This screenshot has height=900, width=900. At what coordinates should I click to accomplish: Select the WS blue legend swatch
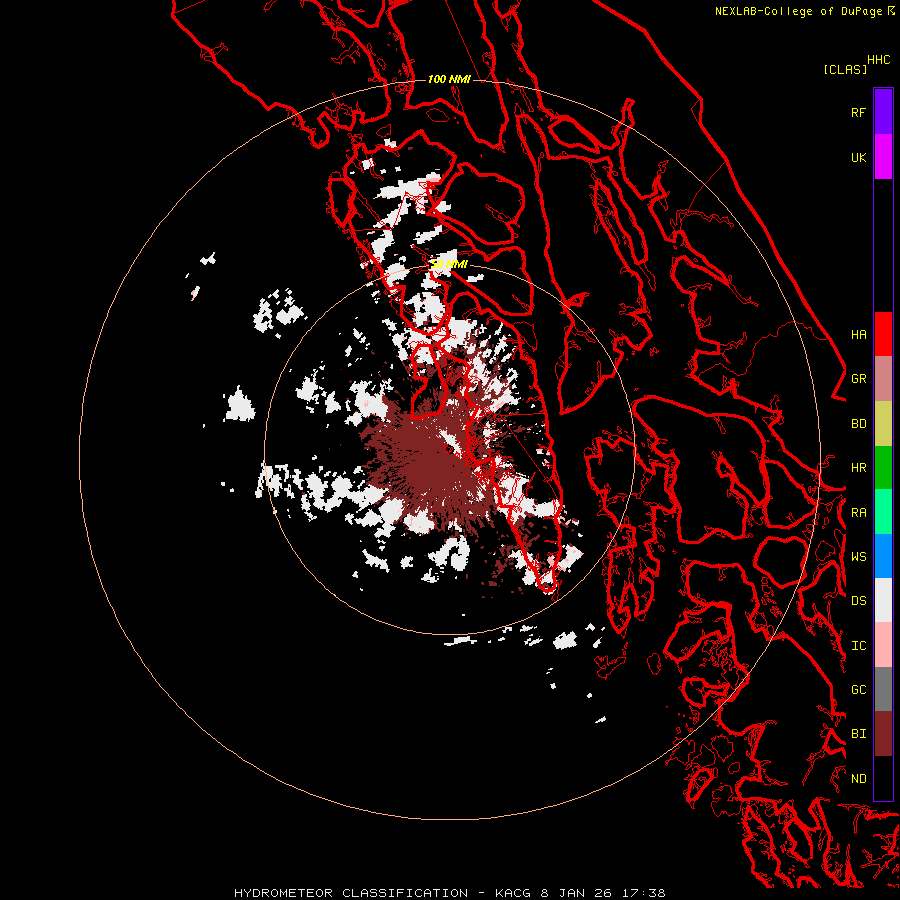pyautogui.click(x=883, y=556)
